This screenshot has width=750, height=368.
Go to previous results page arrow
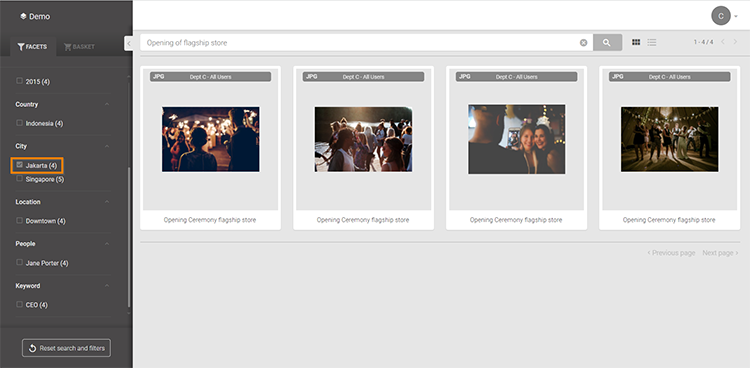[723, 42]
